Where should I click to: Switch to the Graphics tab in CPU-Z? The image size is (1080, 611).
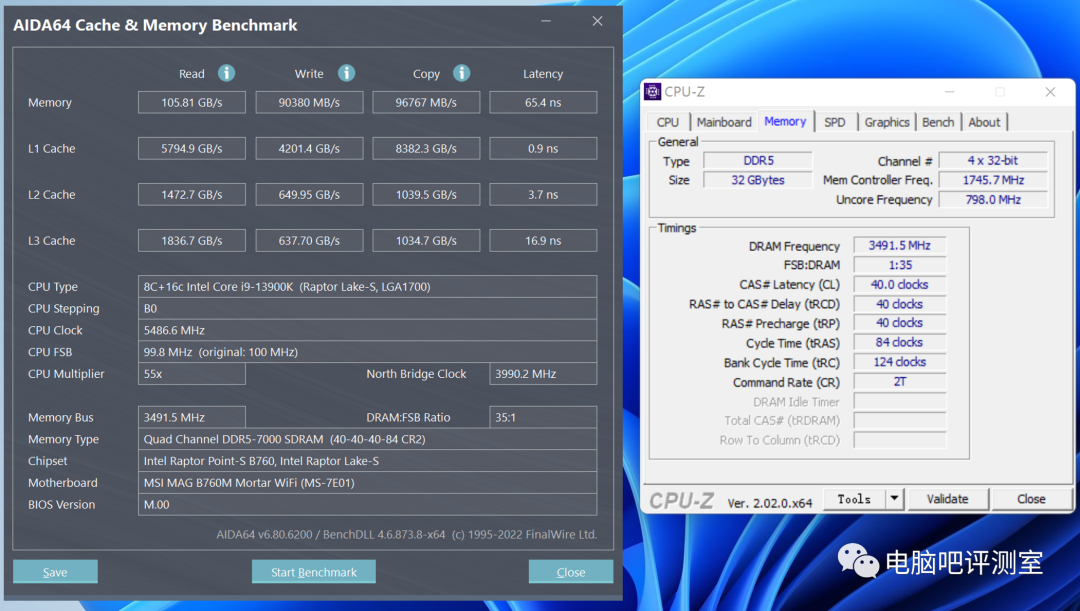point(887,122)
